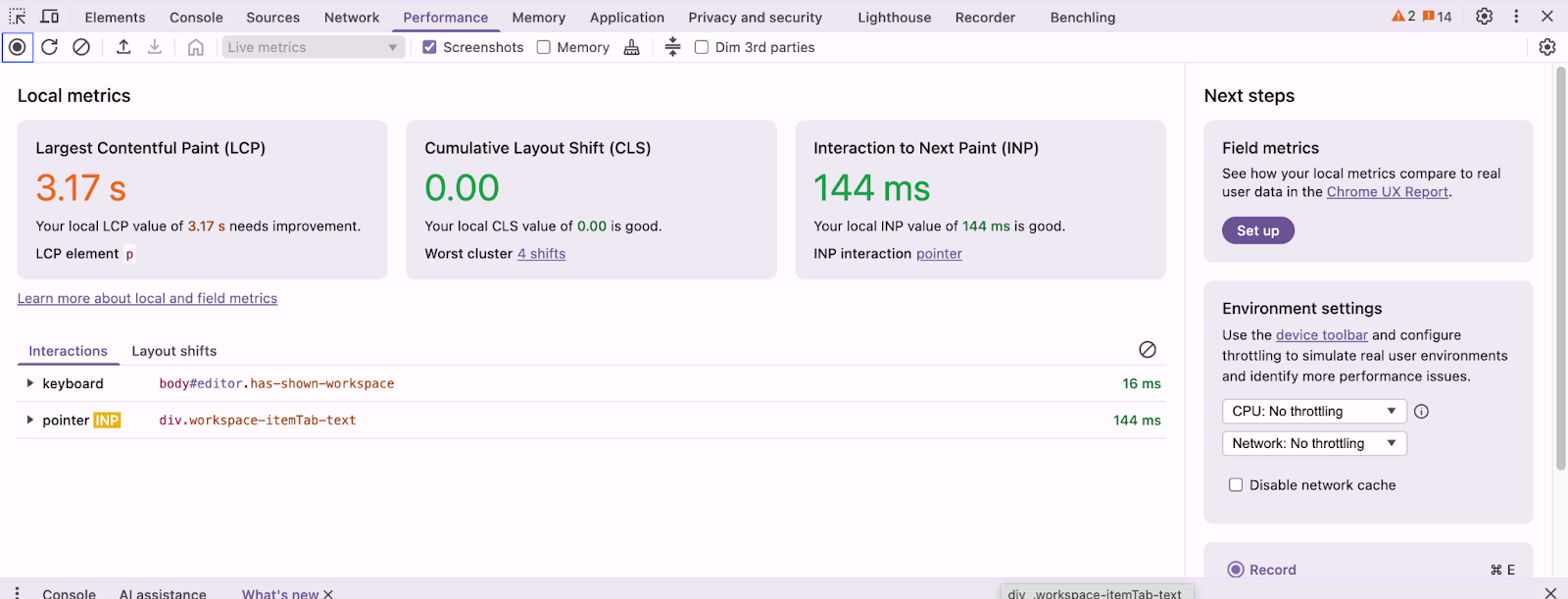Click the reload and record icon
Viewport: 1568px width, 599px height.
(50, 47)
